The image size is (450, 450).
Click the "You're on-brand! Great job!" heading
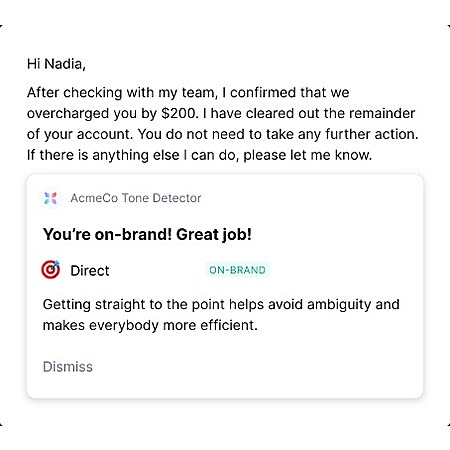(147, 234)
